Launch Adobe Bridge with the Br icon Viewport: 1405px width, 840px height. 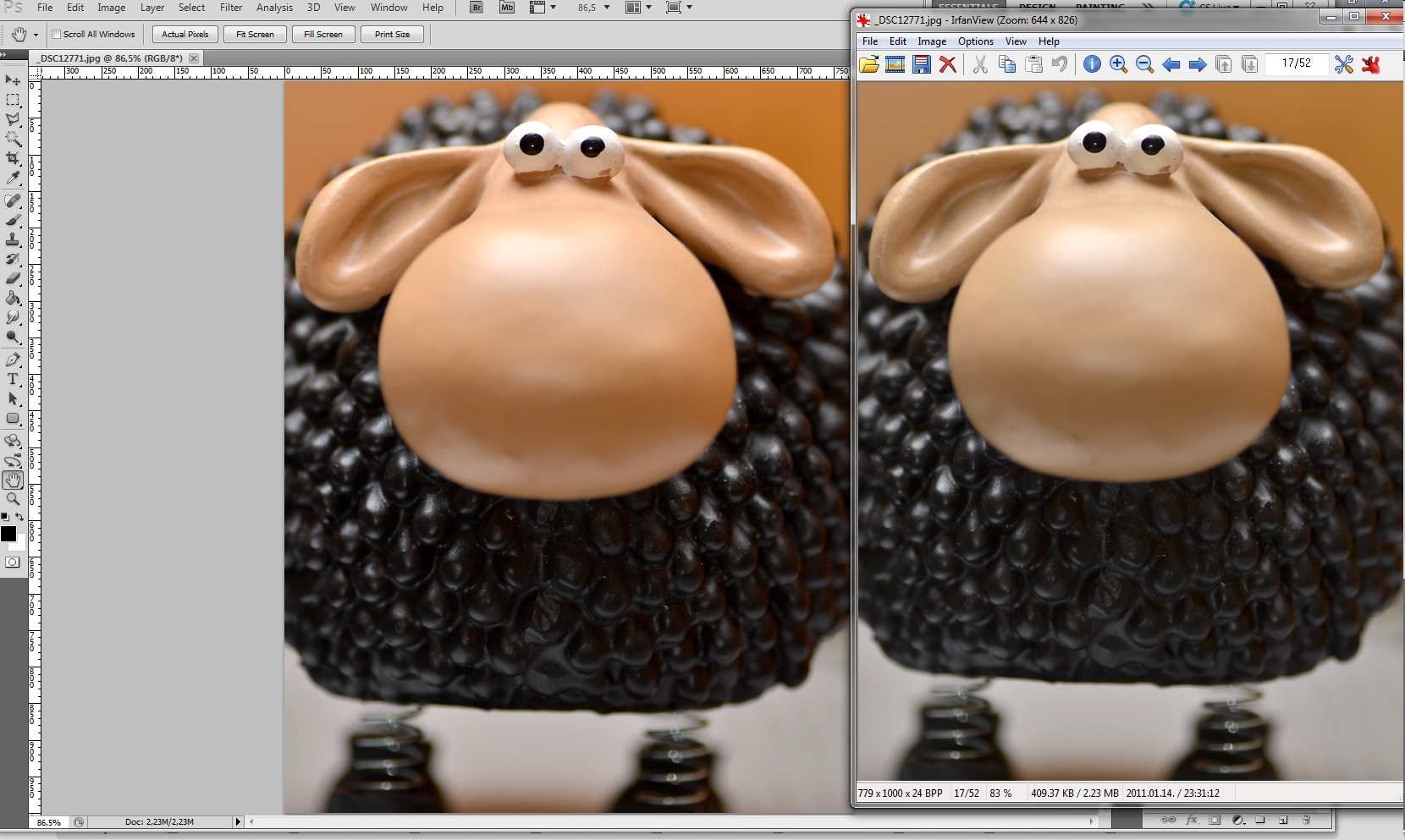point(477,8)
